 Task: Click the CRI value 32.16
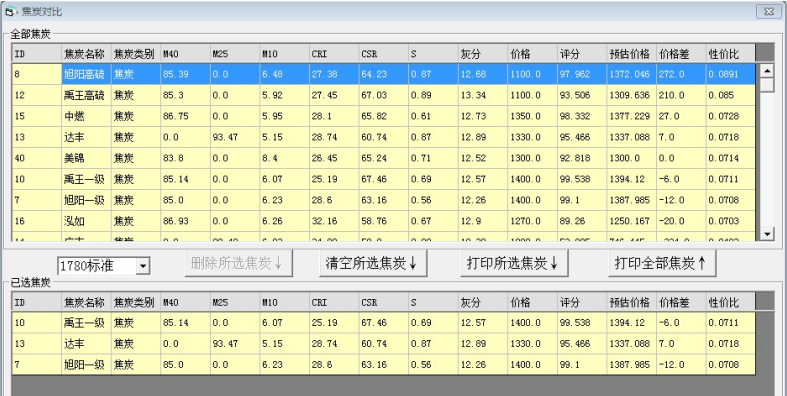pyautogui.click(x=334, y=221)
